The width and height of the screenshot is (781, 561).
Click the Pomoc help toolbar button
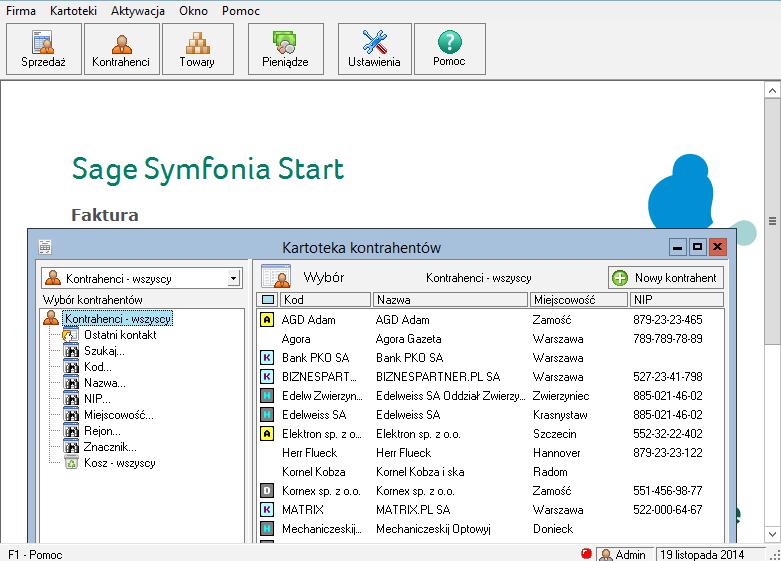[x=450, y=49]
